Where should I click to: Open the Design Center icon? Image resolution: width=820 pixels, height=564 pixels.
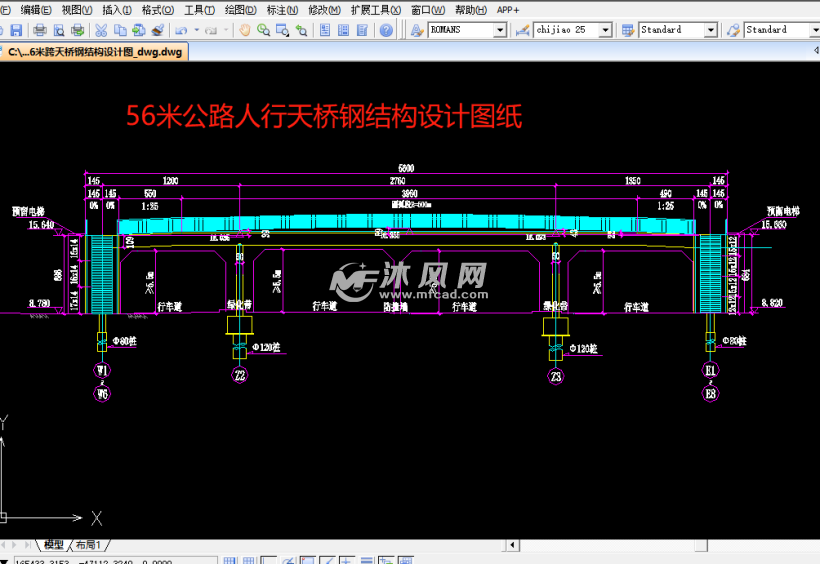pos(344,30)
